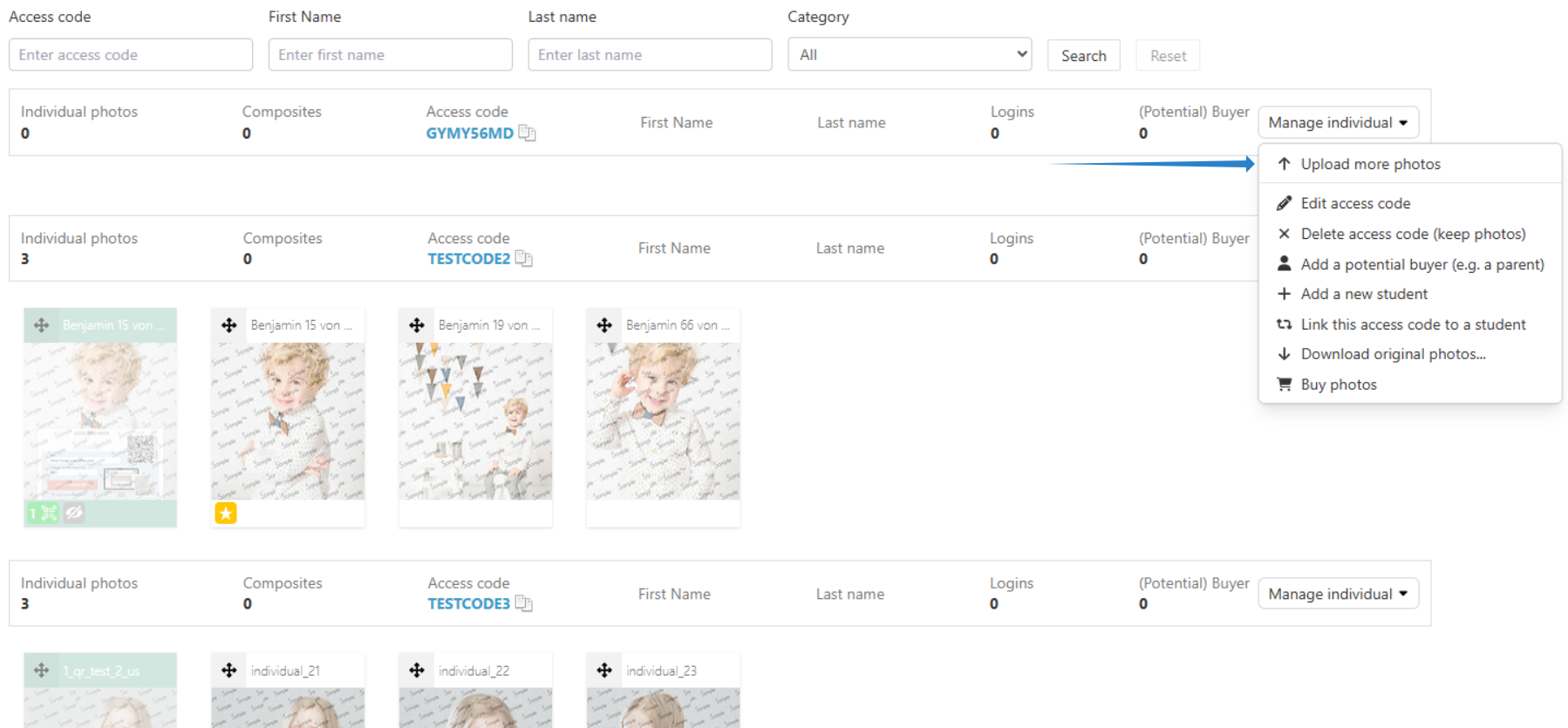Choose Add a potential buyer option
This screenshot has width=1568, height=728.
pos(1410,264)
